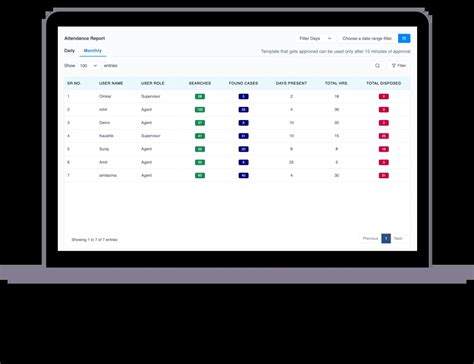The height and width of the screenshot is (364, 474).
Task: Click the green searches badge in Suraj's row
Action: pyautogui.click(x=200, y=149)
